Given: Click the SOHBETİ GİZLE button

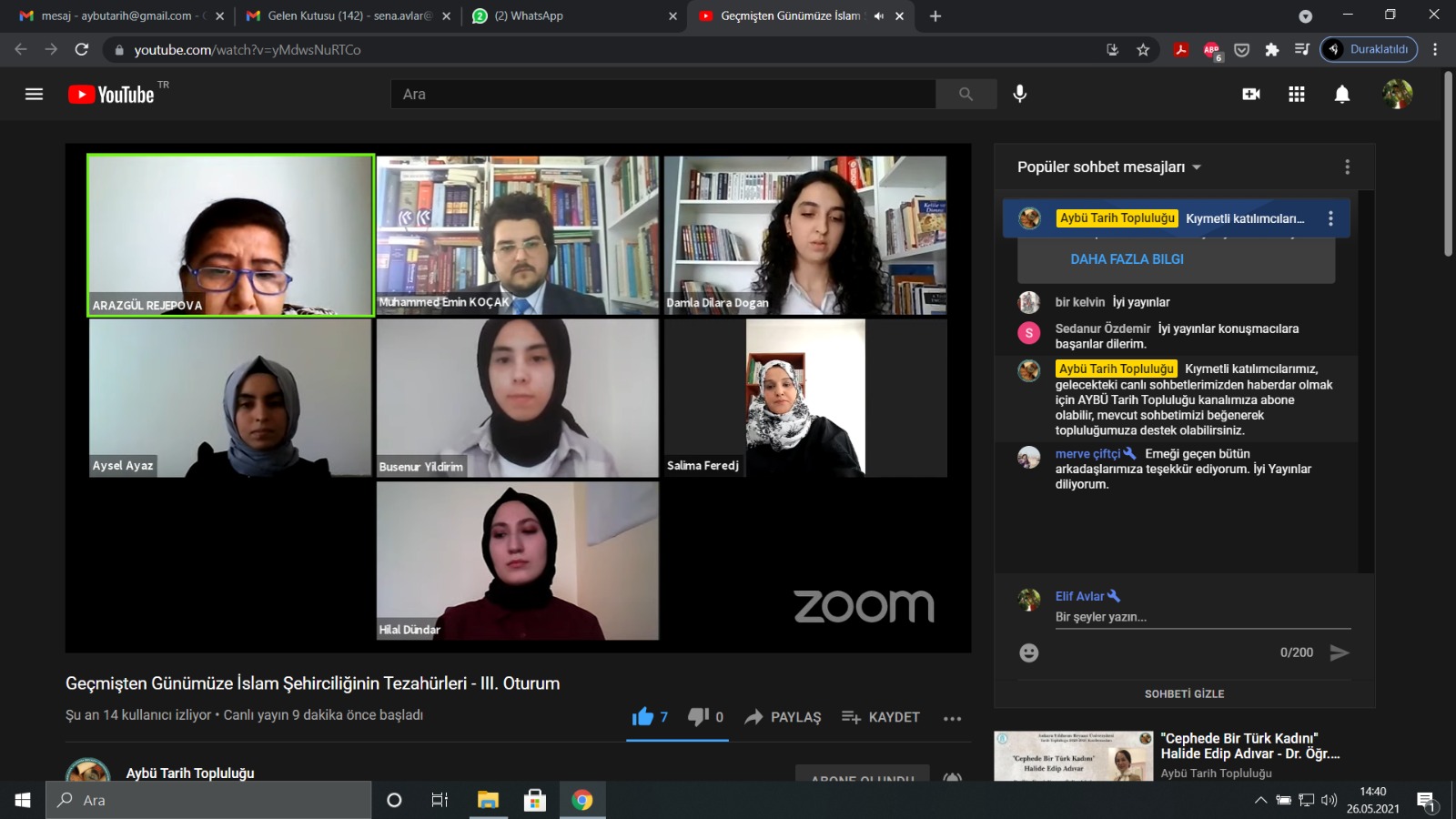Looking at the screenshot, I should point(1184,693).
